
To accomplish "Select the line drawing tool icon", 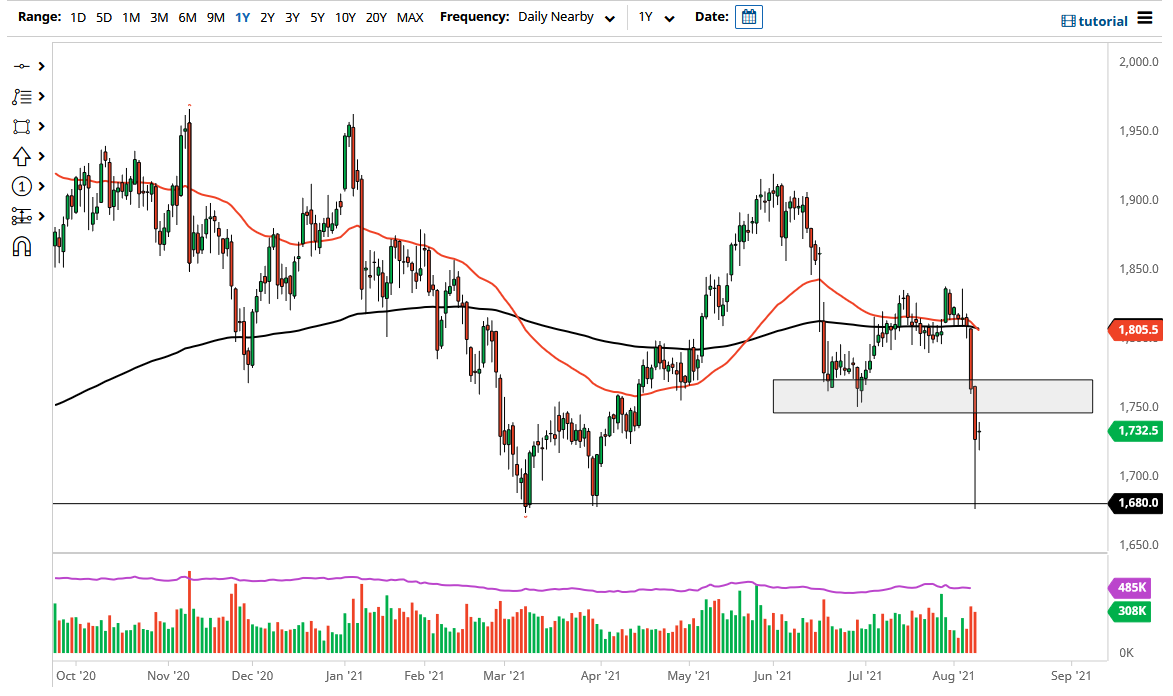I will 22,67.
